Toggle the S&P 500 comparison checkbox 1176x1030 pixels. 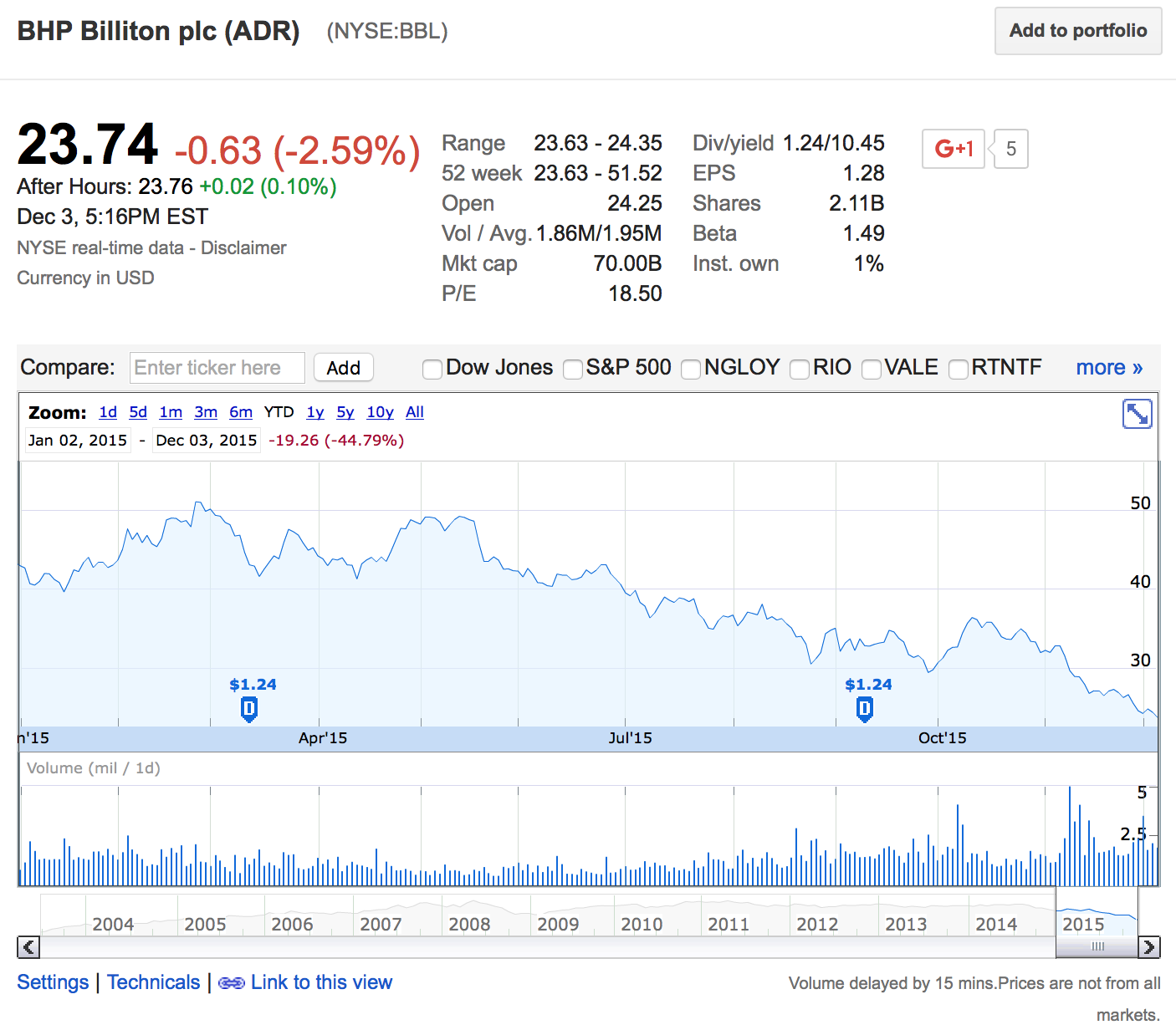coord(573,369)
